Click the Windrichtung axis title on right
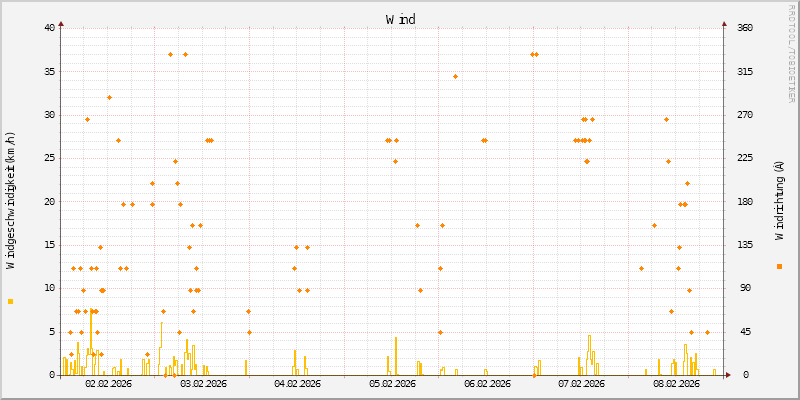The image size is (800, 400). click(x=779, y=200)
